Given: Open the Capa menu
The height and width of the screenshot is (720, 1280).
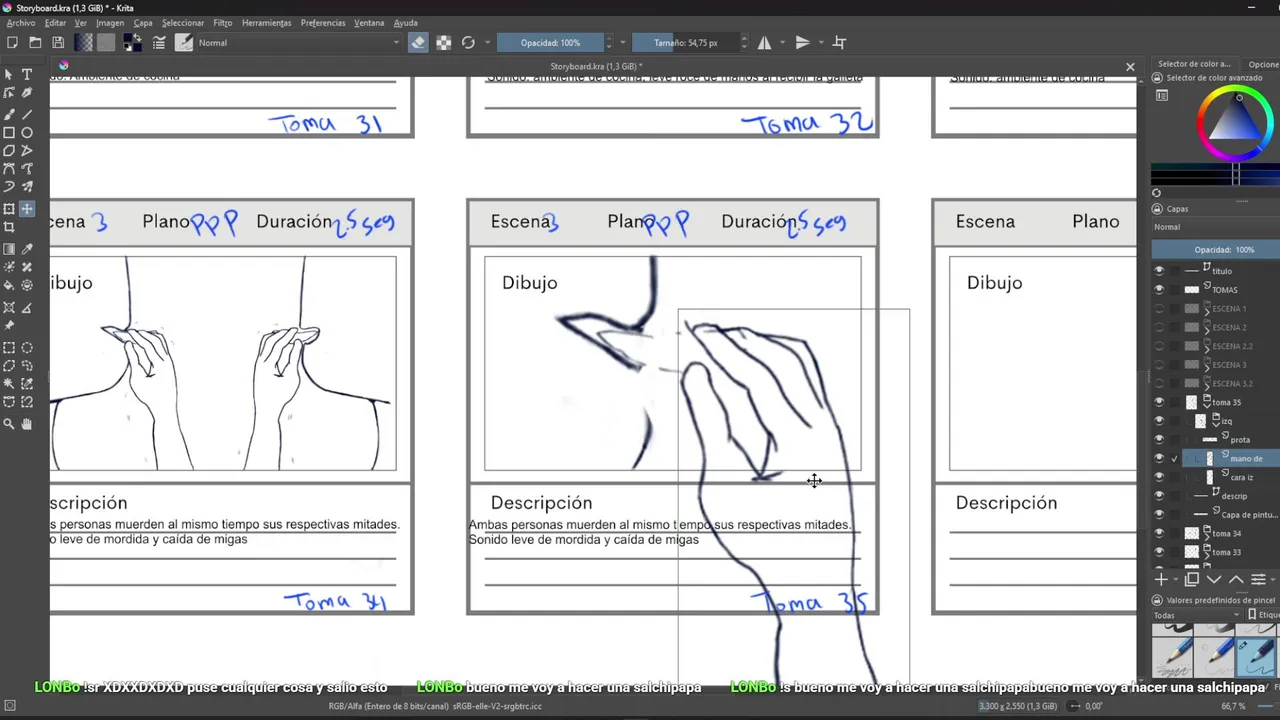Looking at the screenshot, I should pyautogui.click(x=143, y=23).
